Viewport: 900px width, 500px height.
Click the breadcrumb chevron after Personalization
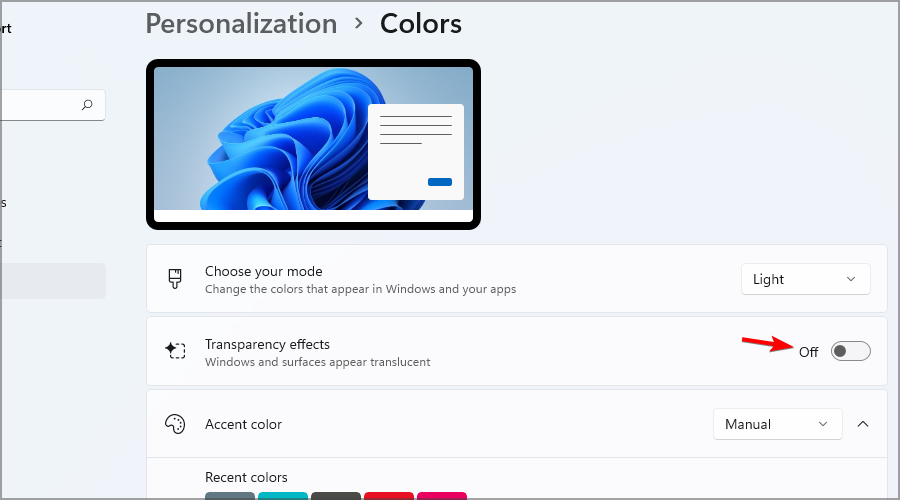(359, 24)
